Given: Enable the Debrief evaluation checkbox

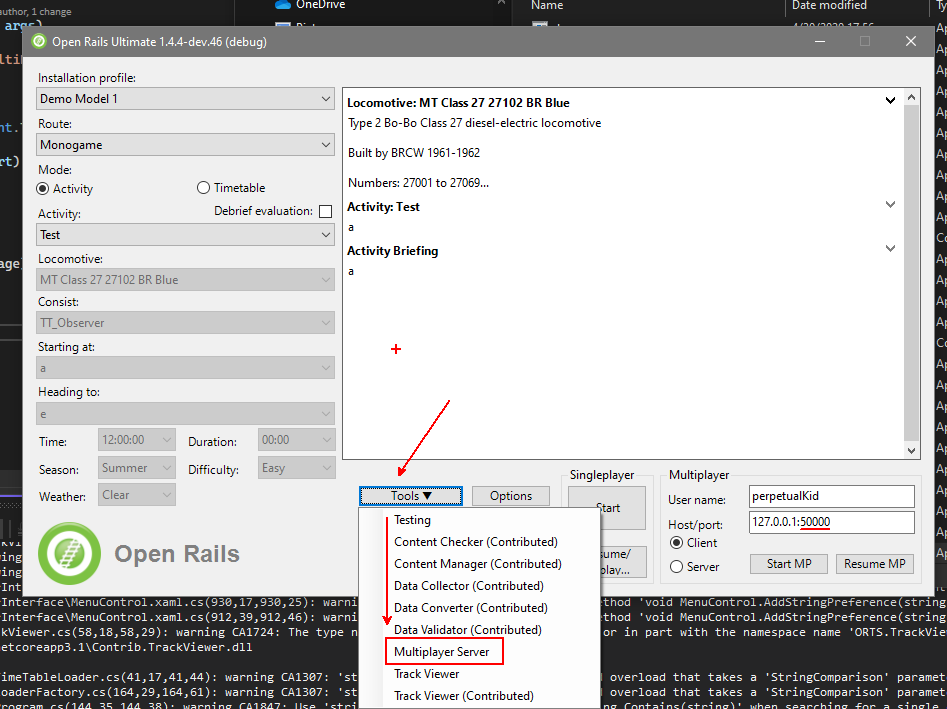Looking at the screenshot, I should tap(326, 211).
